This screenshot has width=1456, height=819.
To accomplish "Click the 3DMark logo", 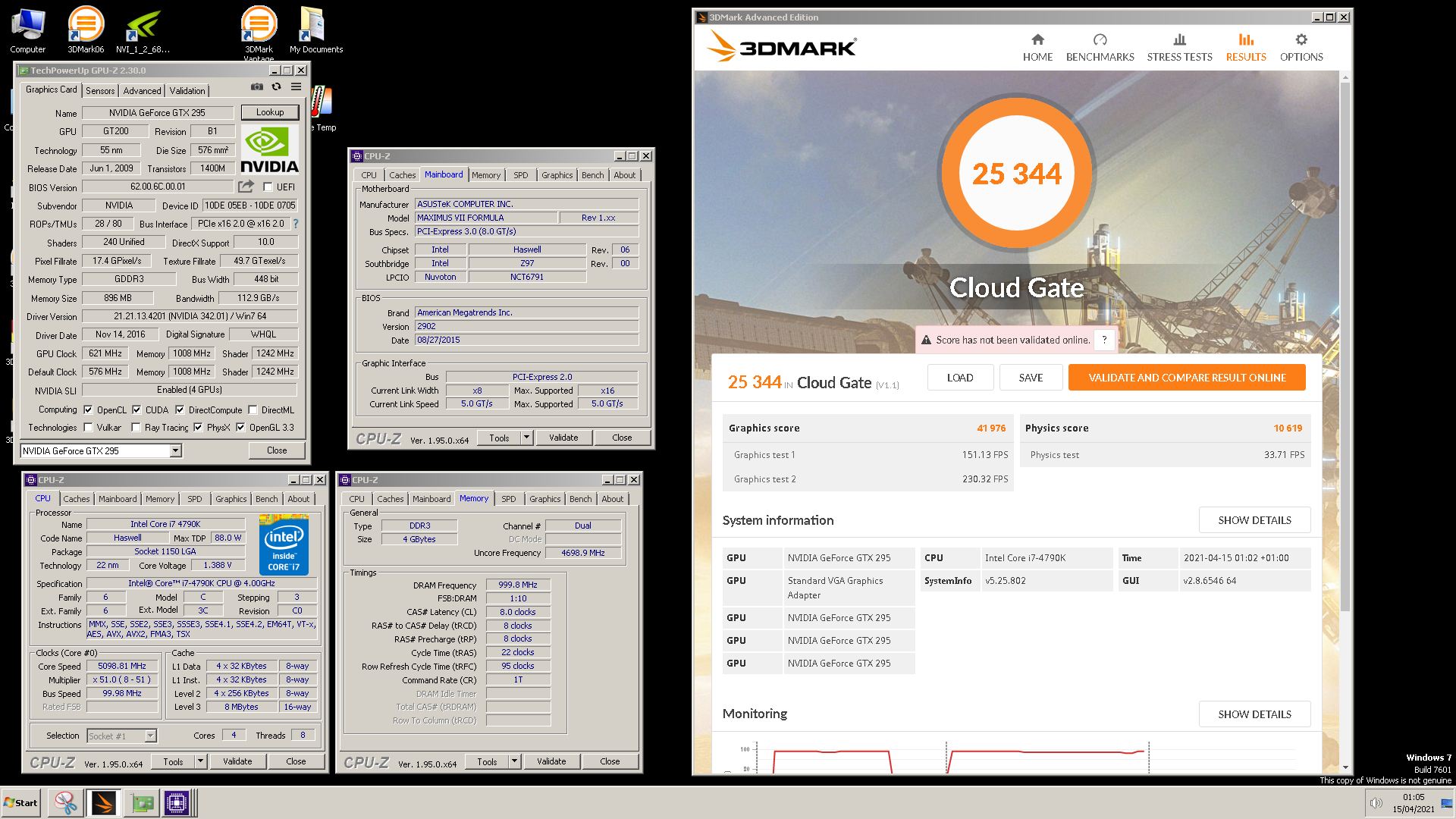I will coord(782,47).
